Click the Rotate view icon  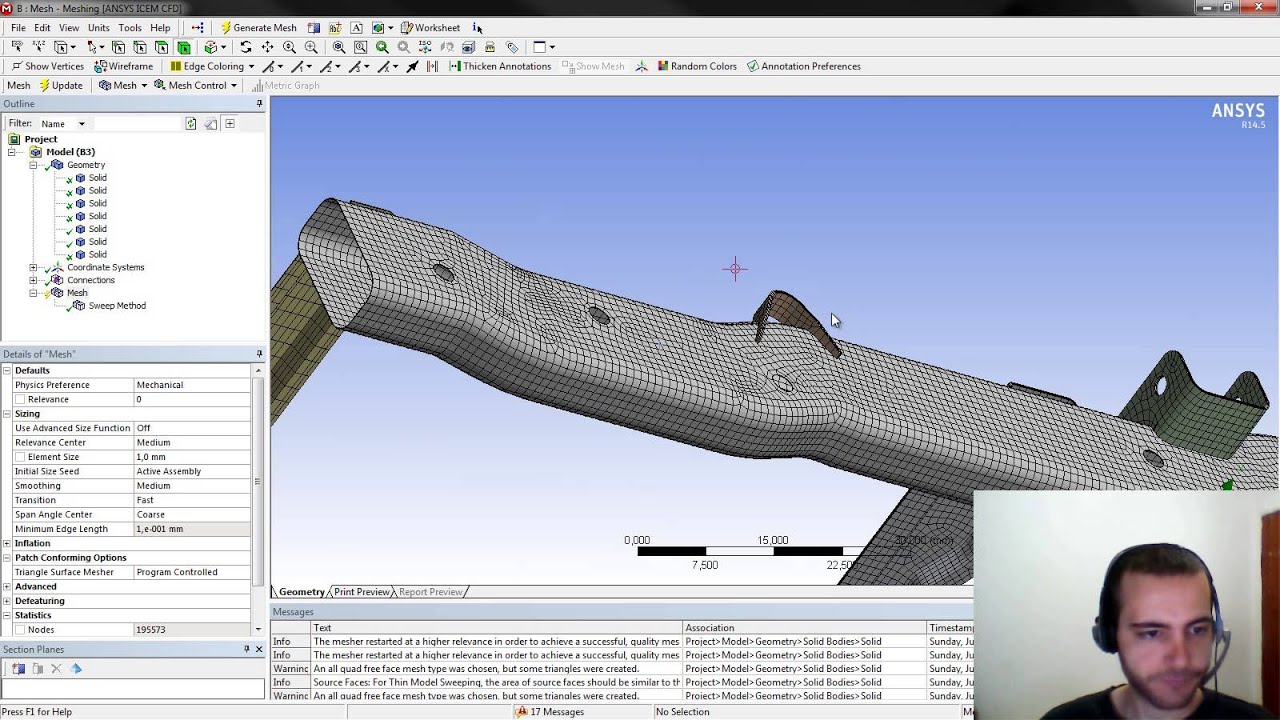246,47
